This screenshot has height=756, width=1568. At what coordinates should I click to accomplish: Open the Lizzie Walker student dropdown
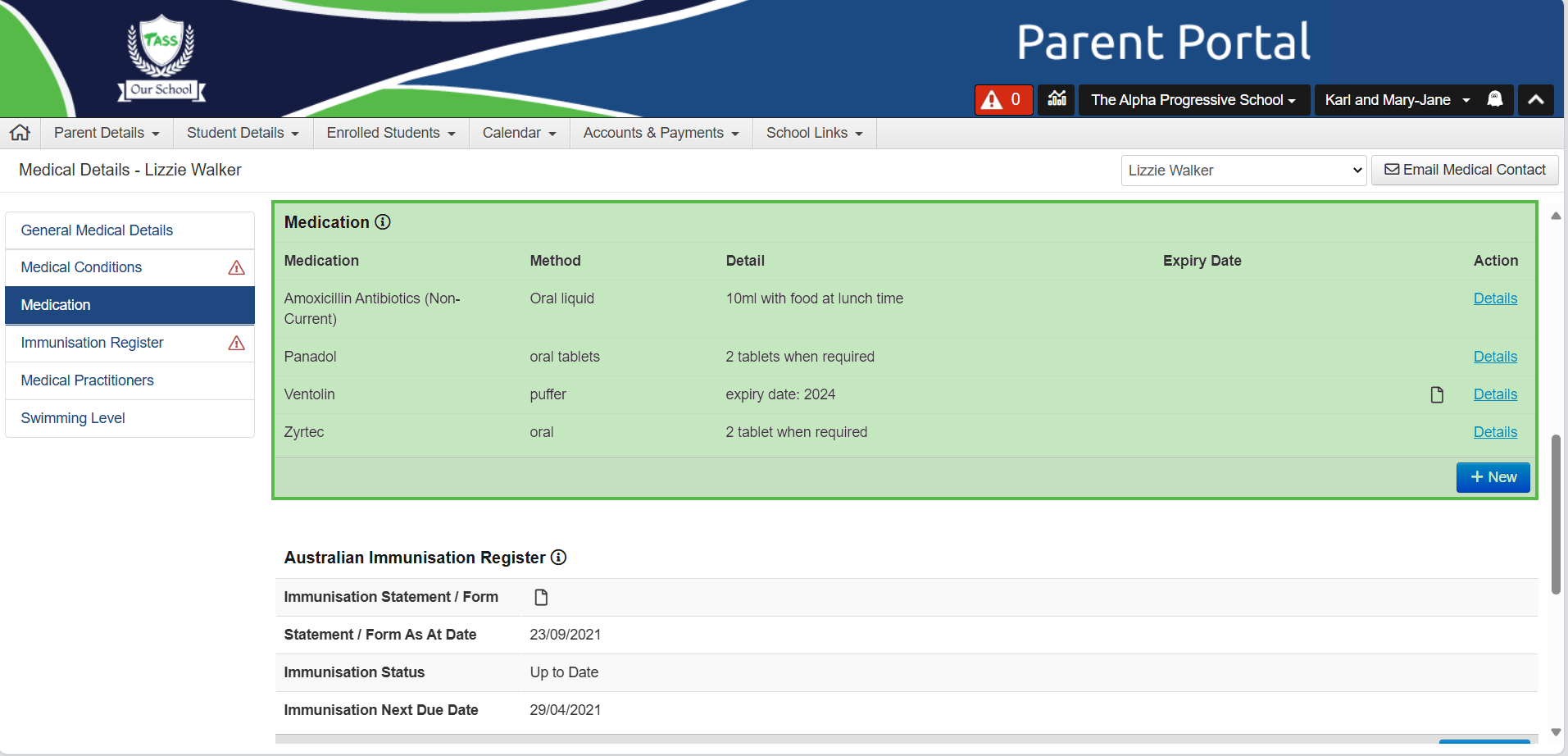1243,171
